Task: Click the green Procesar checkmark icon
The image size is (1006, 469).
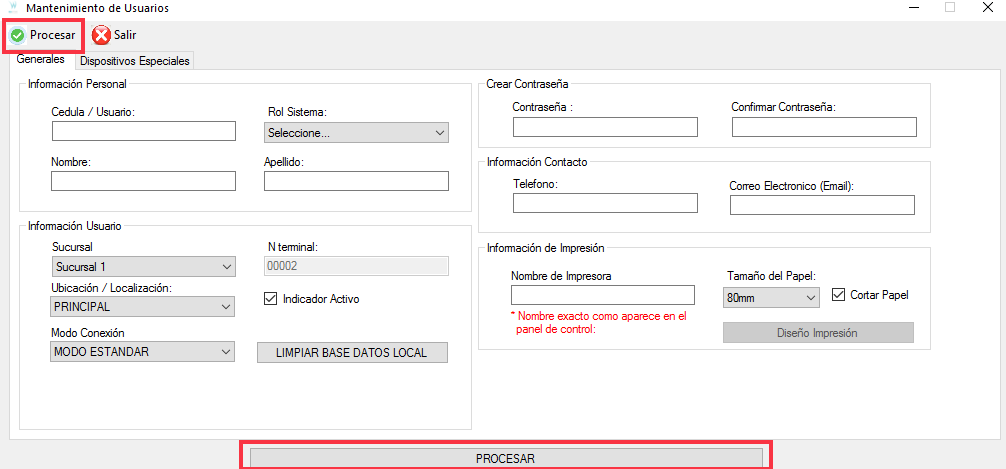Action: [17, 35]
